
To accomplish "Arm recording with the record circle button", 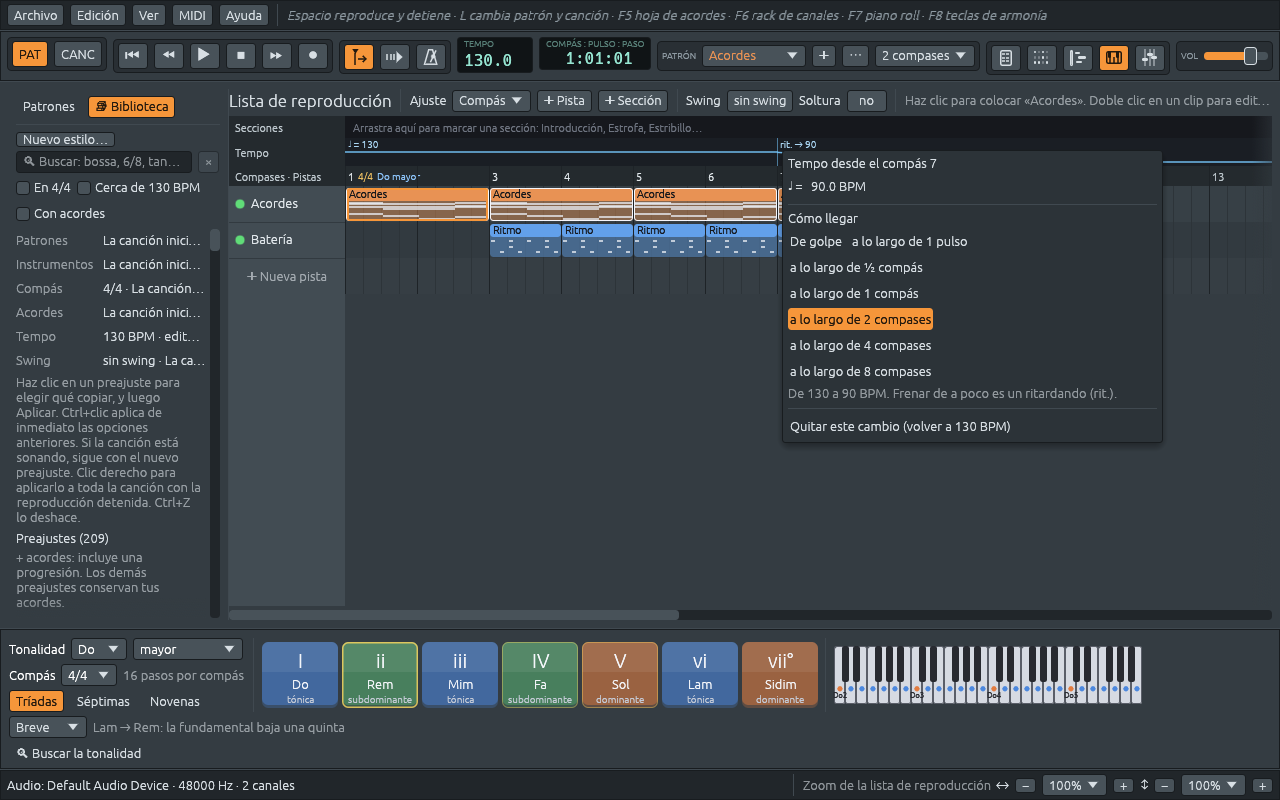I will (x=314, y=56).
